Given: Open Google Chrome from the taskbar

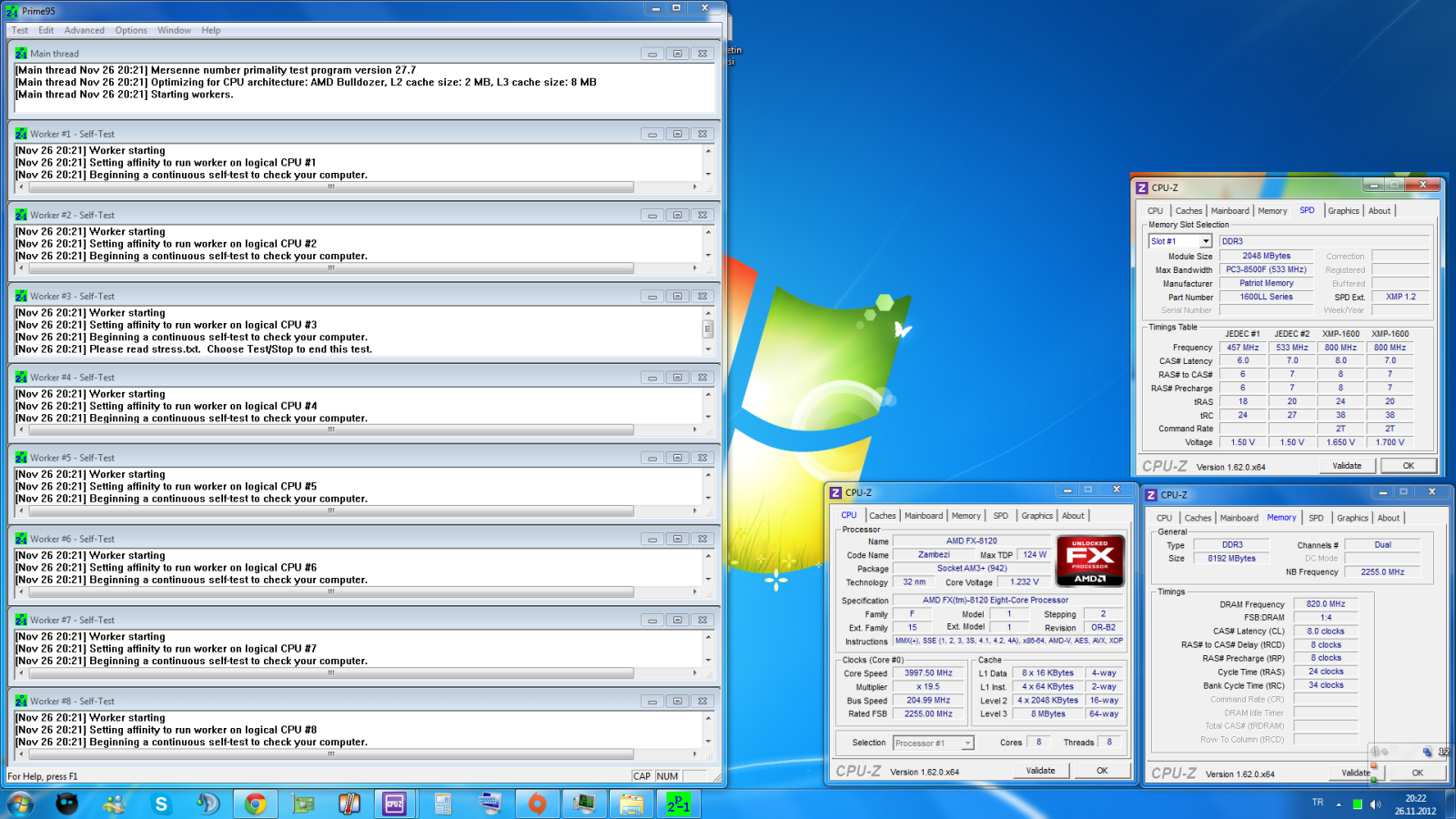Looking at the screenshot, I should [x=256, y=804].
